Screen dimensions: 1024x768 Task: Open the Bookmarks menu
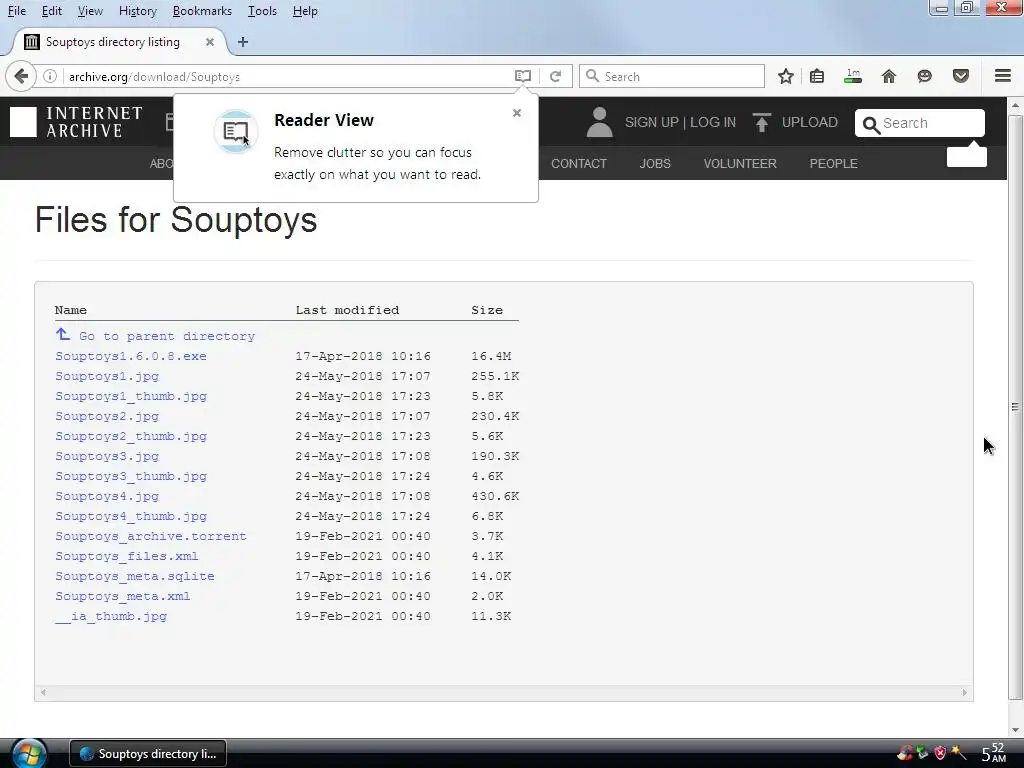click(x=202, y=11)
